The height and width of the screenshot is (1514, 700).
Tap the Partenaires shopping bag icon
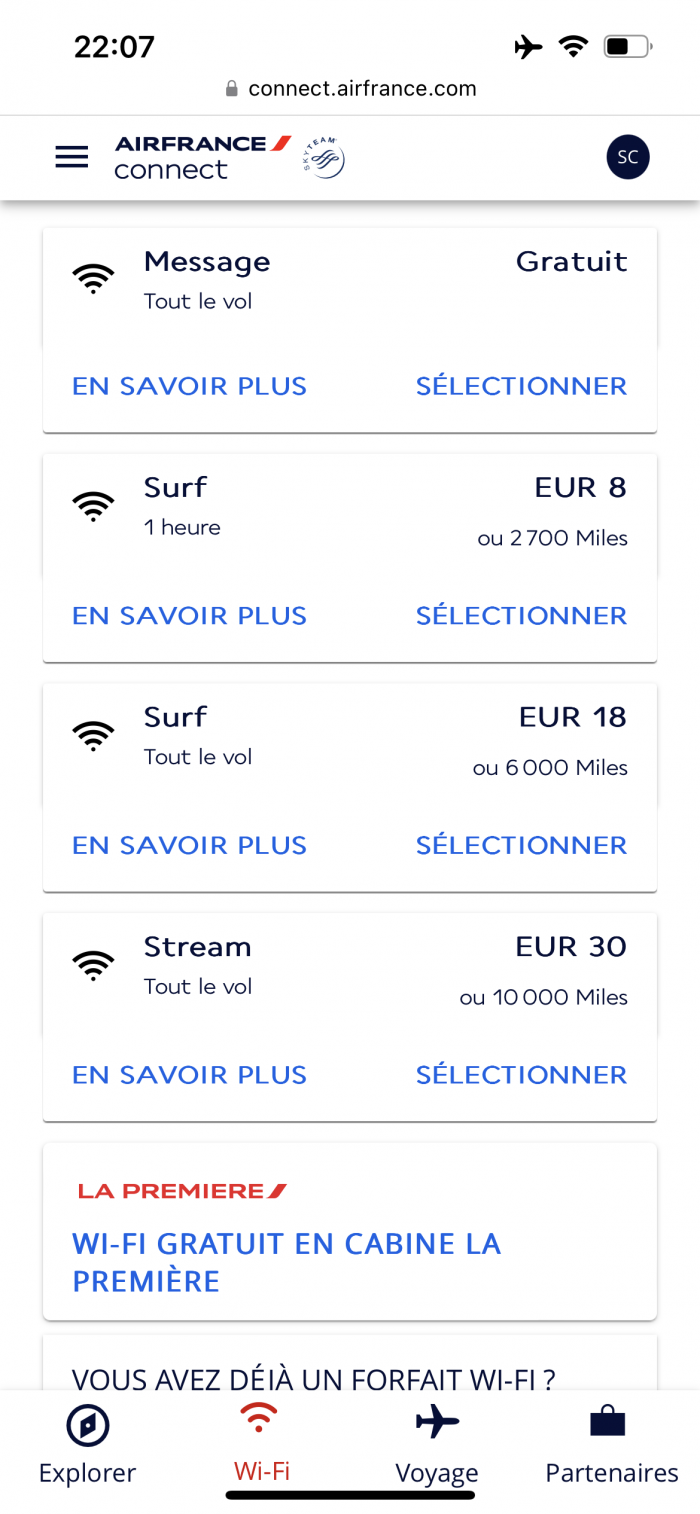608,1422
